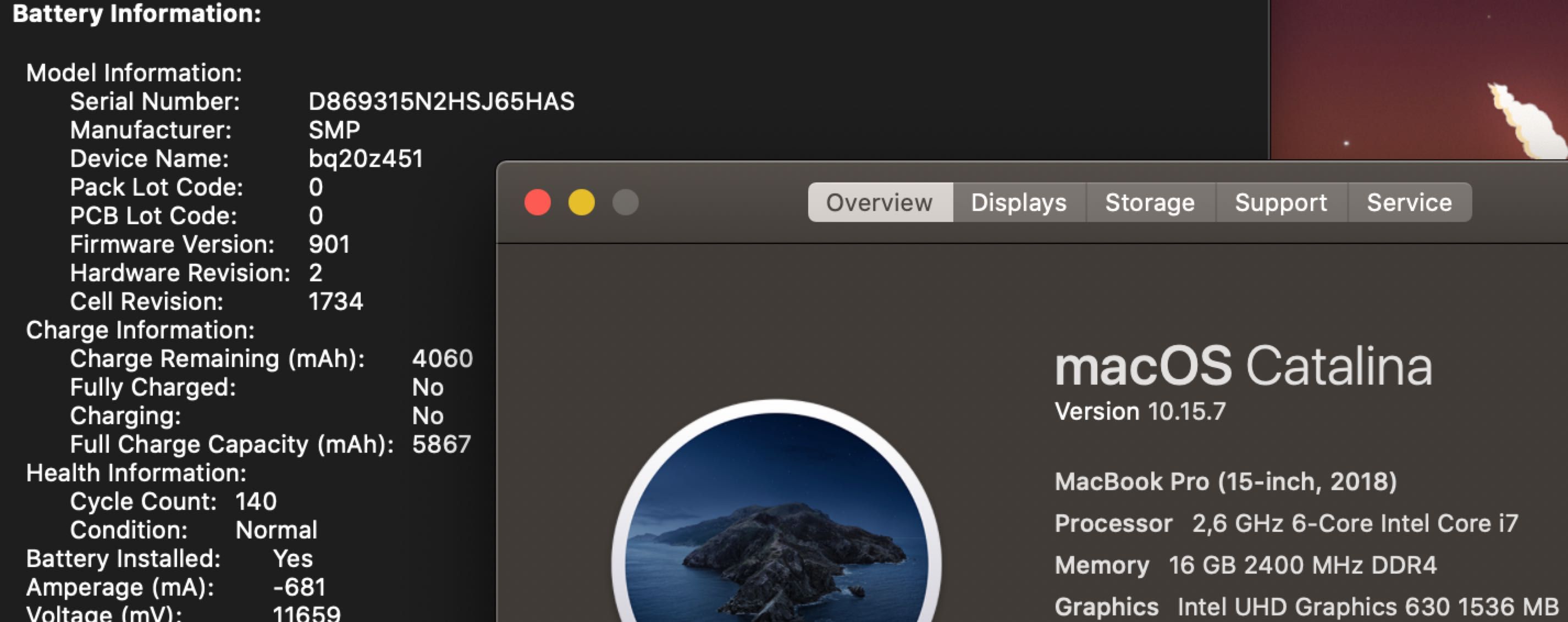The image size is (1568, 622).
Task: Open the Displays tab
Action: coord(1019,202)
